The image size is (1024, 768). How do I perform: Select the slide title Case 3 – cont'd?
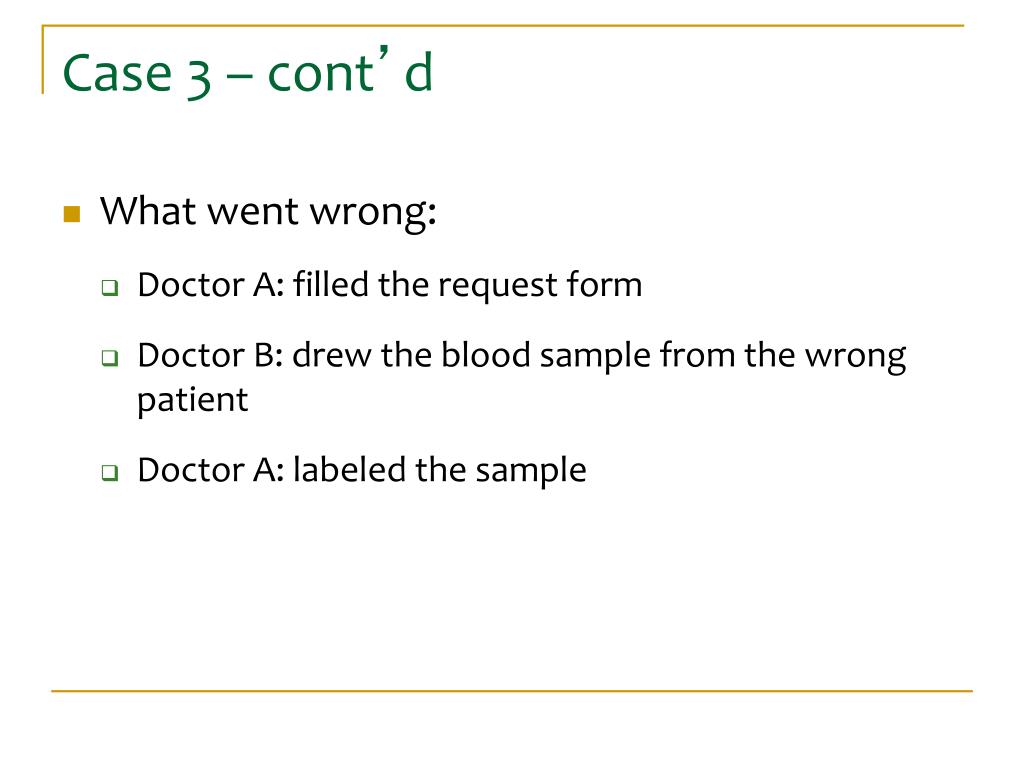coord(248,72)
